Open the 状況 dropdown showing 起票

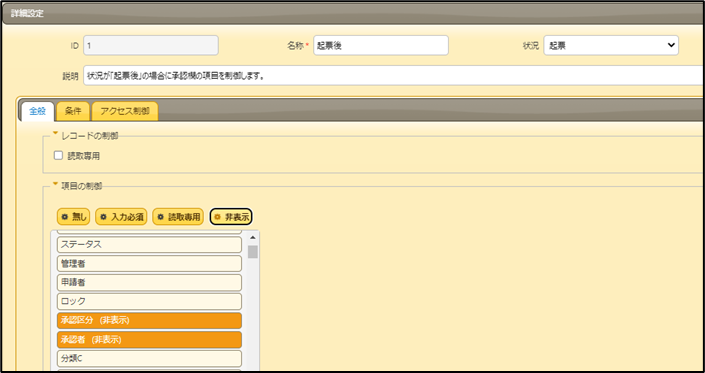pyautogui.click(x=611, y=45)
